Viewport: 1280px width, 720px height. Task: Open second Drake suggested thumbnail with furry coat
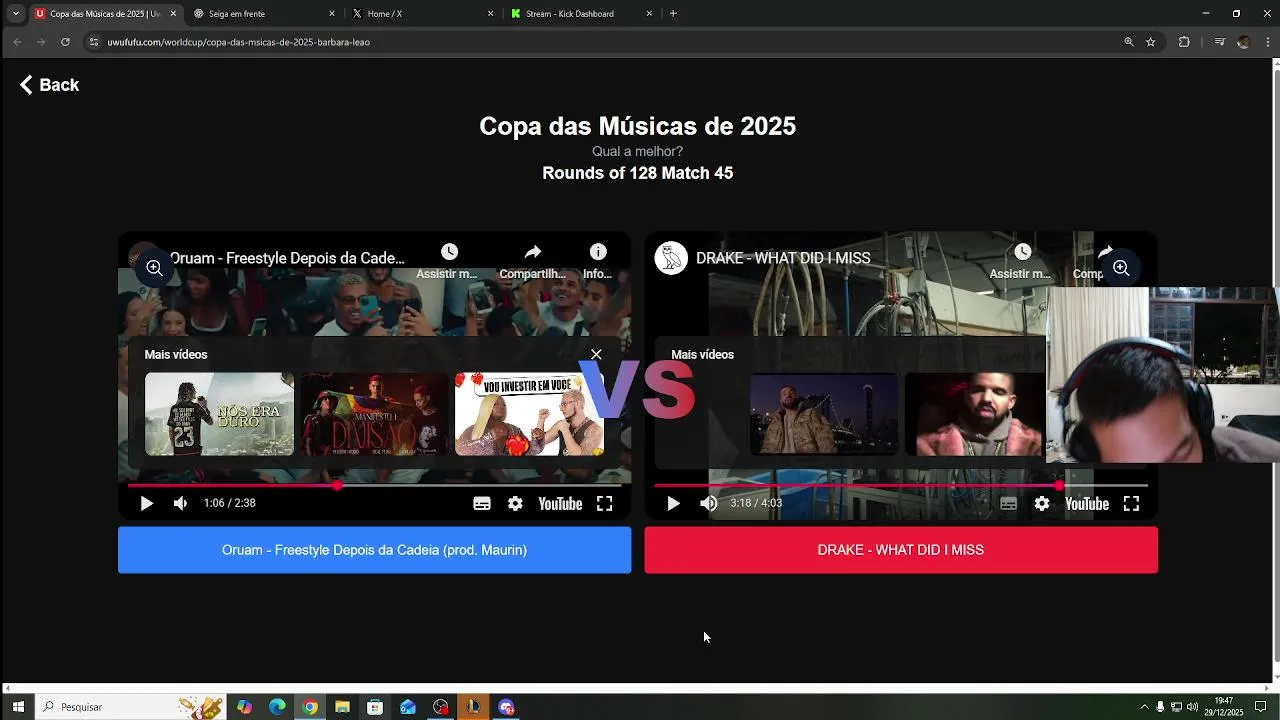point(975,414)
